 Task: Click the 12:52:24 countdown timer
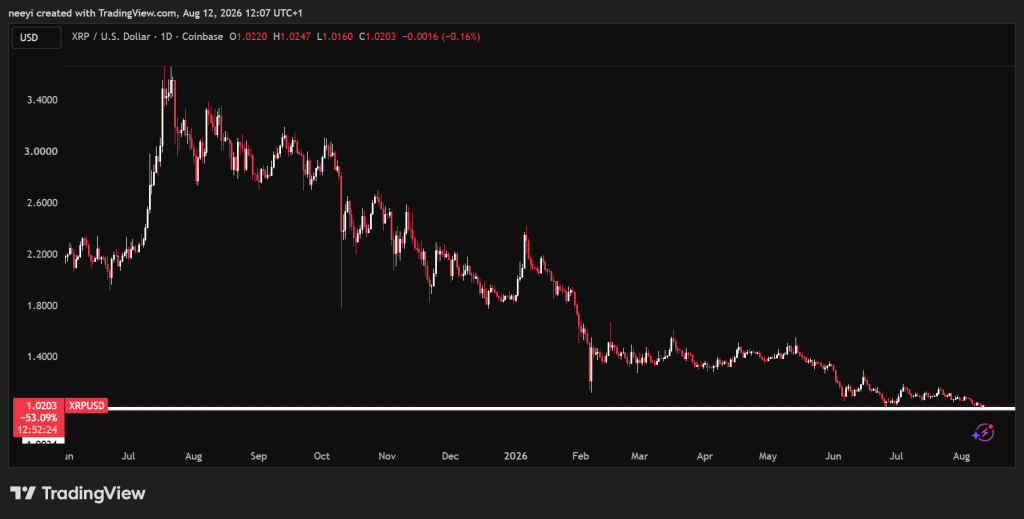point(38,430)
